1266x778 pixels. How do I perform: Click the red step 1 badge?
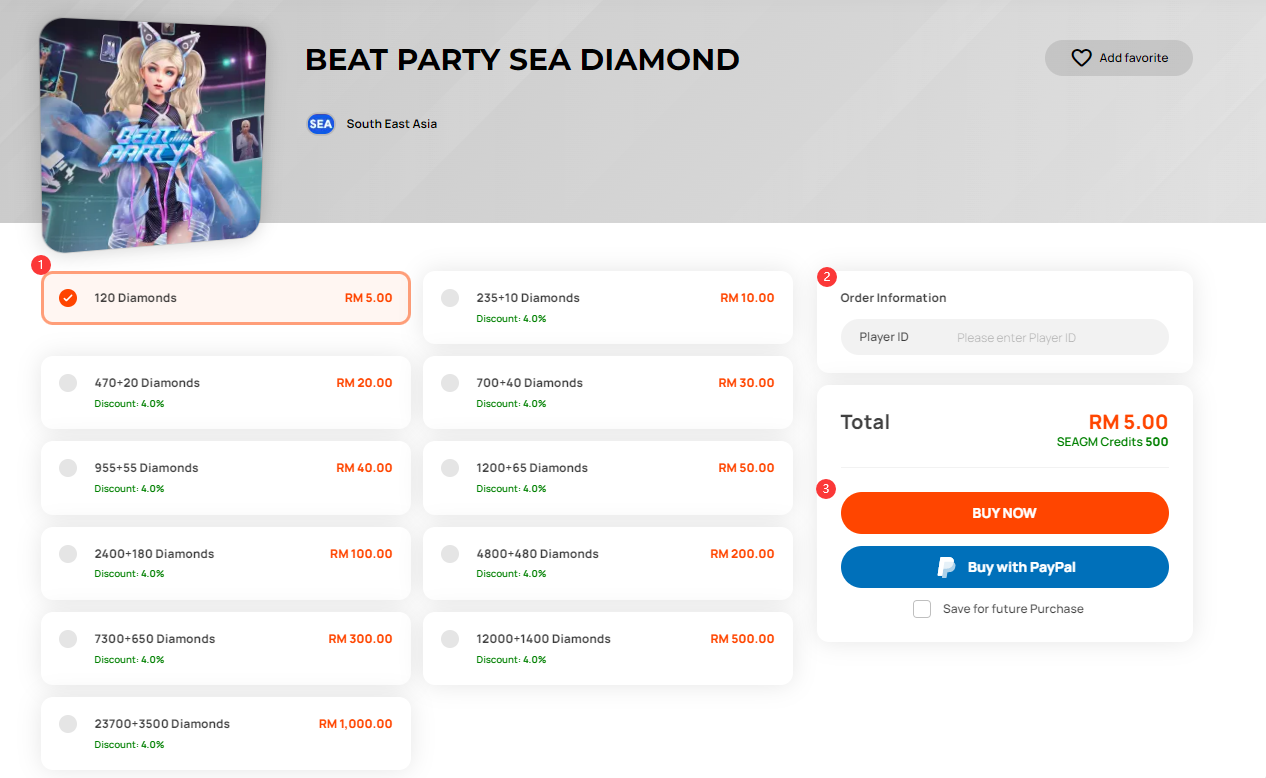tap(41, 265)
